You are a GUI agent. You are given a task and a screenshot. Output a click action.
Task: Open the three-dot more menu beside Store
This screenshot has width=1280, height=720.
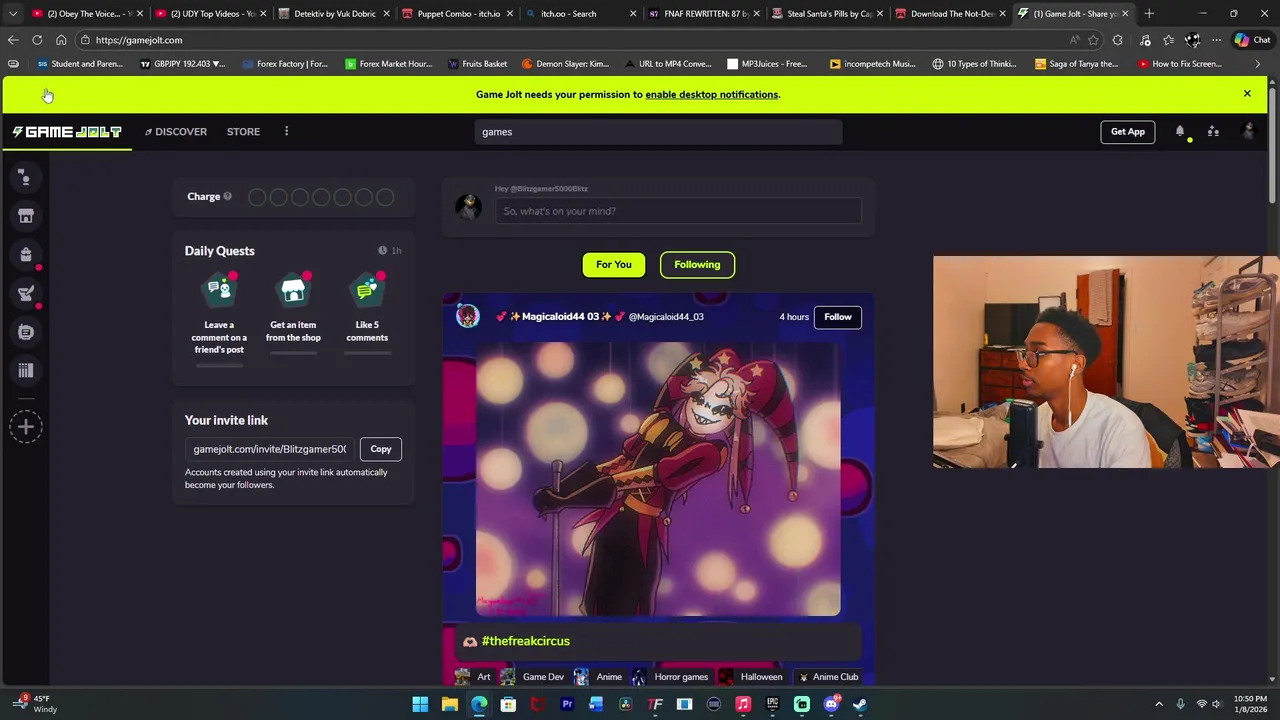coord(286,132)
